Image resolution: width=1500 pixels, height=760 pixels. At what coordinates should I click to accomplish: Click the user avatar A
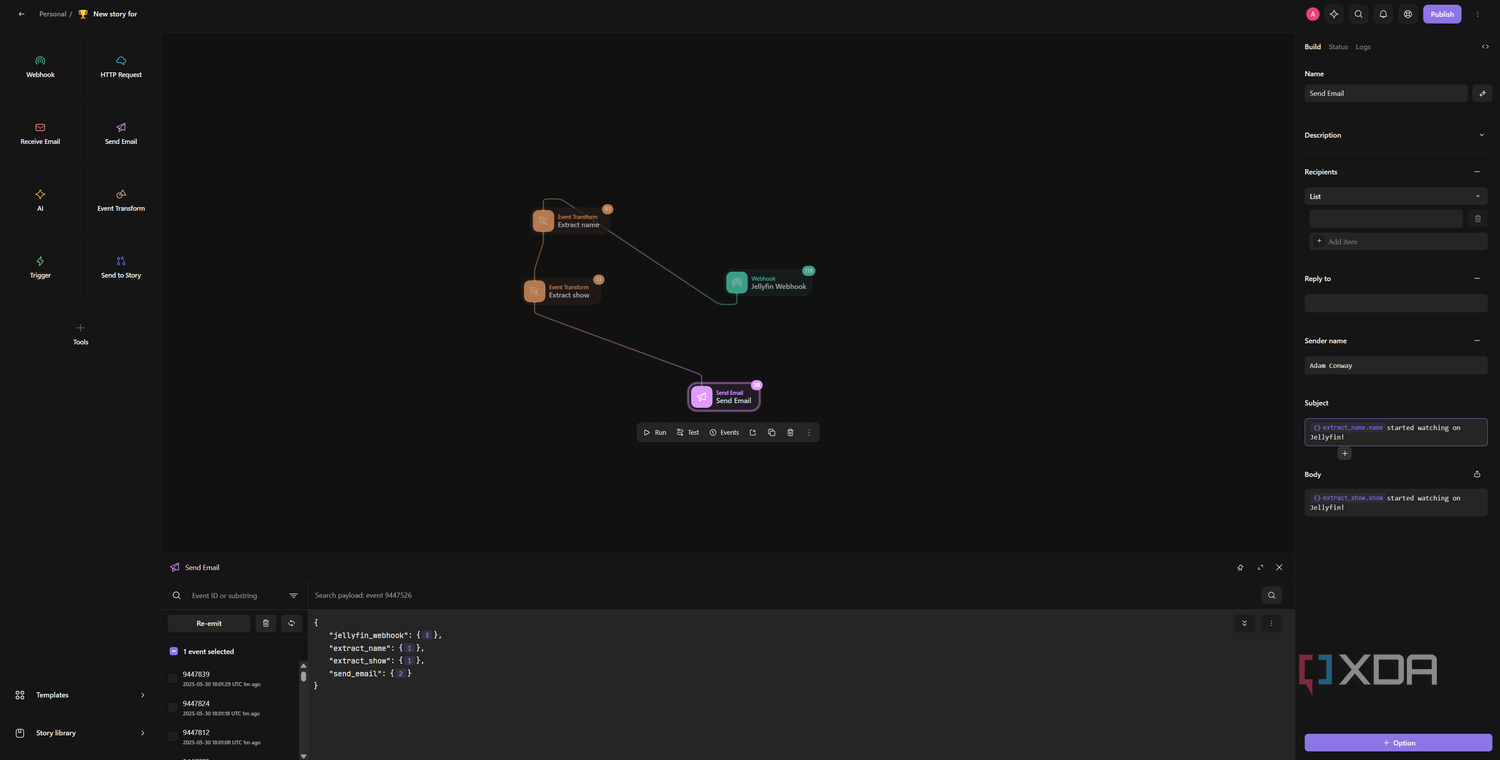pyautogui.click(x=1312, y=14)
